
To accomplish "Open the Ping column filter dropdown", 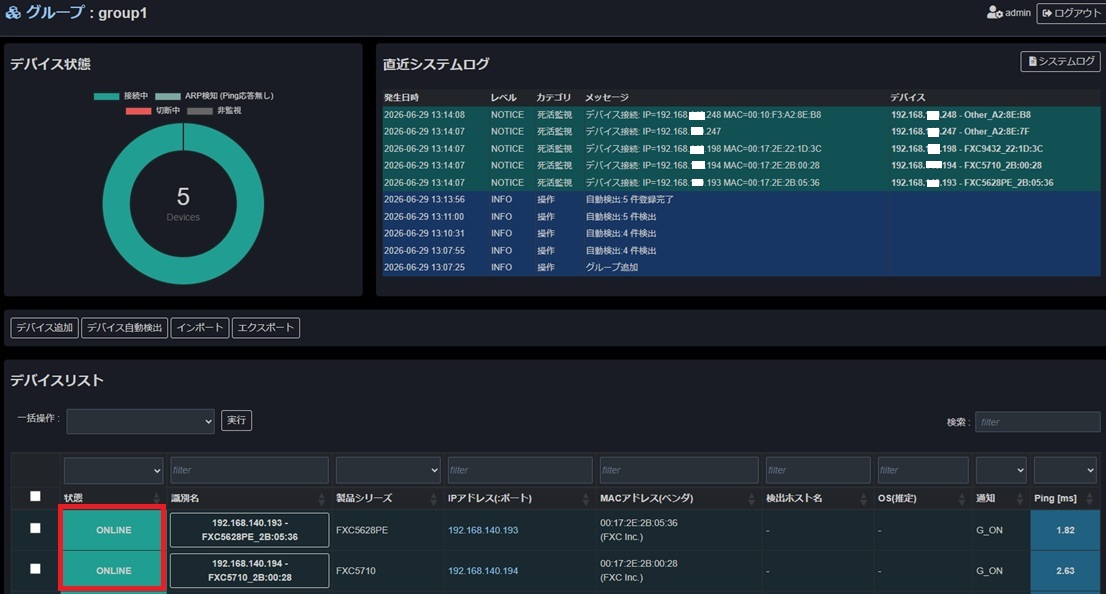I will 1065,470.
